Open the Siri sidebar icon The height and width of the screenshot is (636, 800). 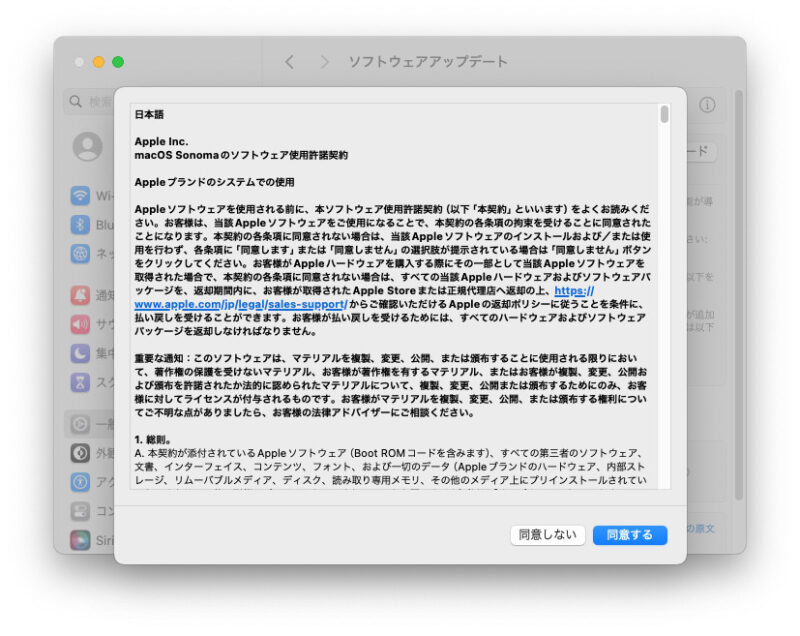click(80, 540)
